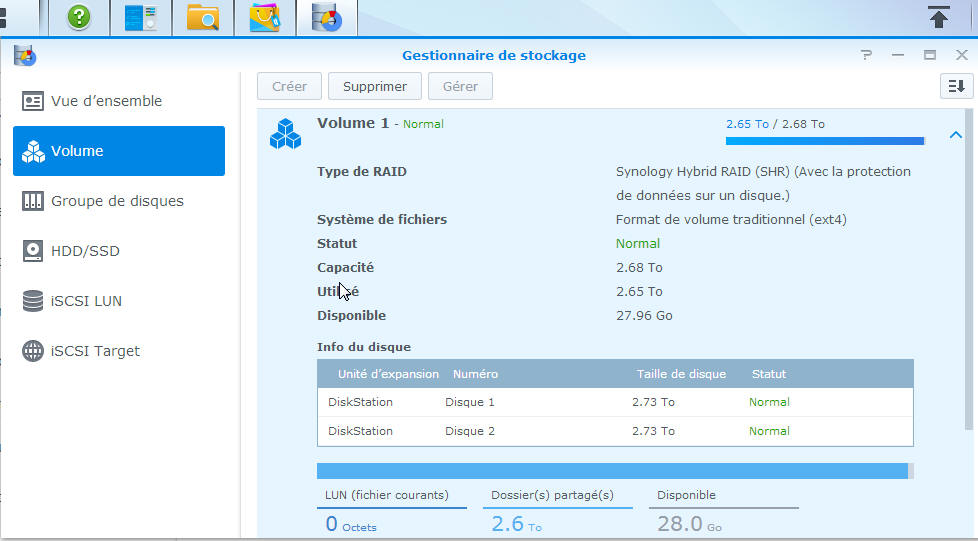Click Volume 1 usage bar in header
The width and height of the screenshot is (978, 541).
pyautogui.click(x=825, y=141)
